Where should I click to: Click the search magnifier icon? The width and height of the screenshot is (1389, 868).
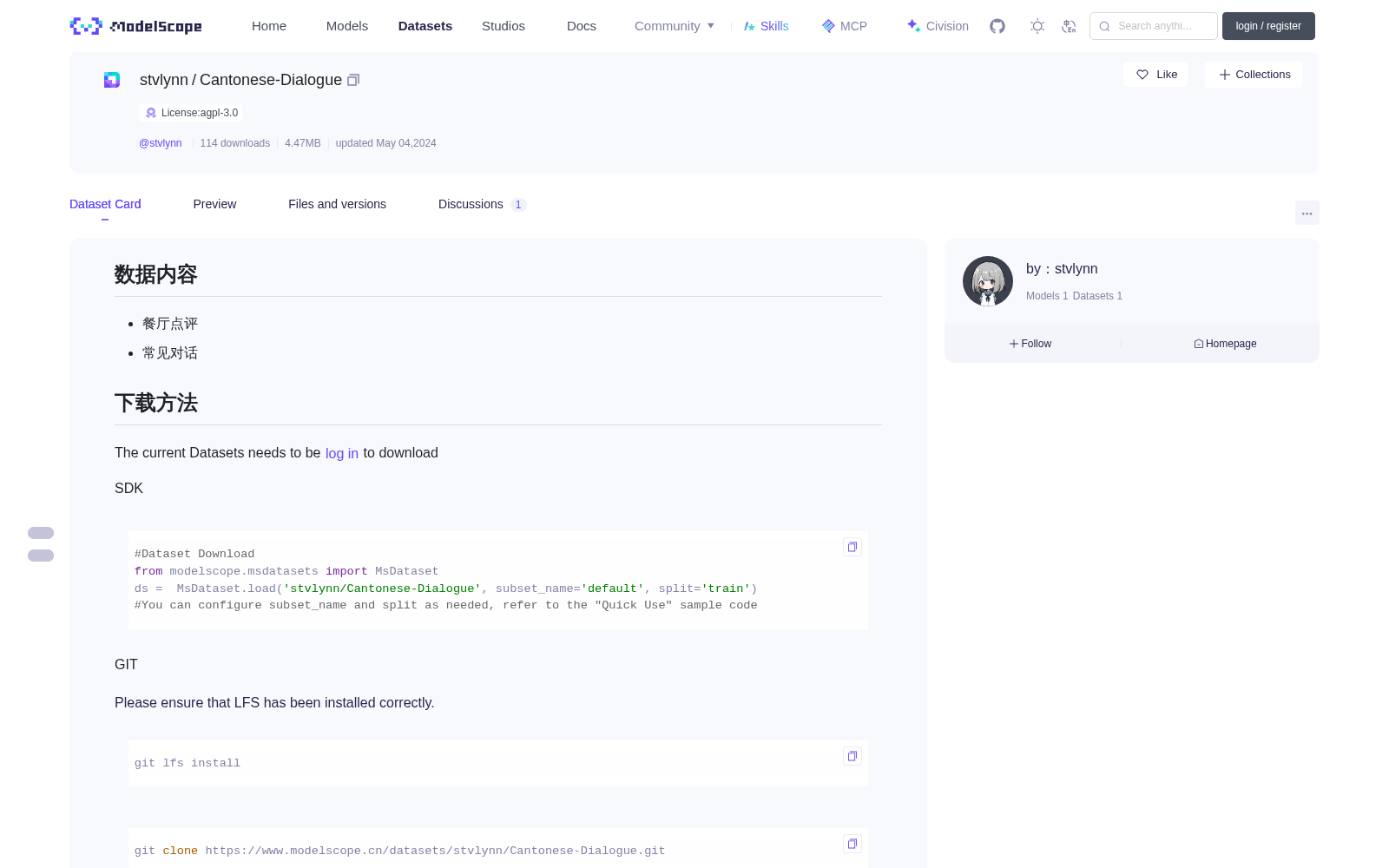coord(1104,26)
